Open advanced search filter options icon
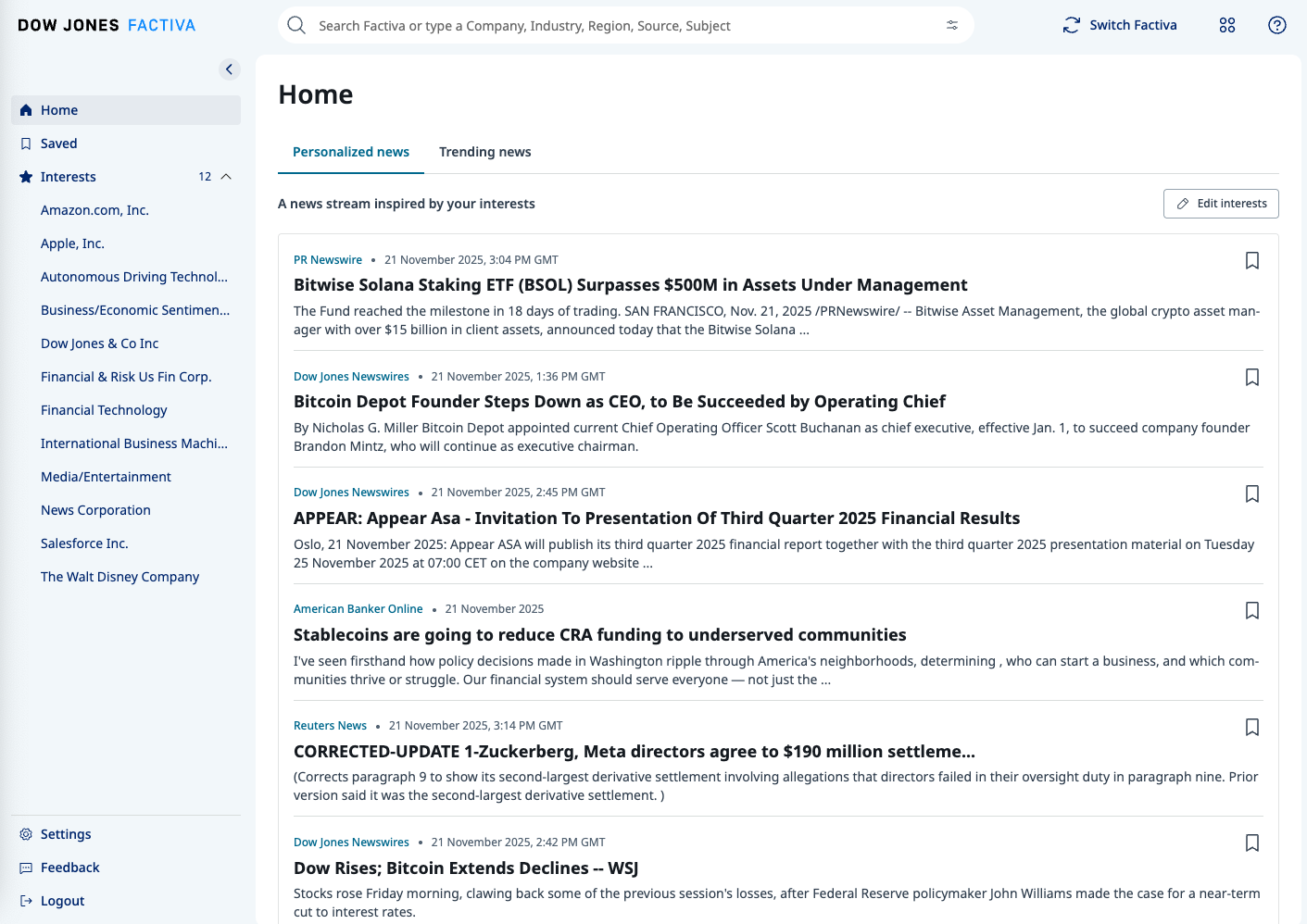Image resolution: width=1307 pixels, height=924 pixels. [952, 25]
